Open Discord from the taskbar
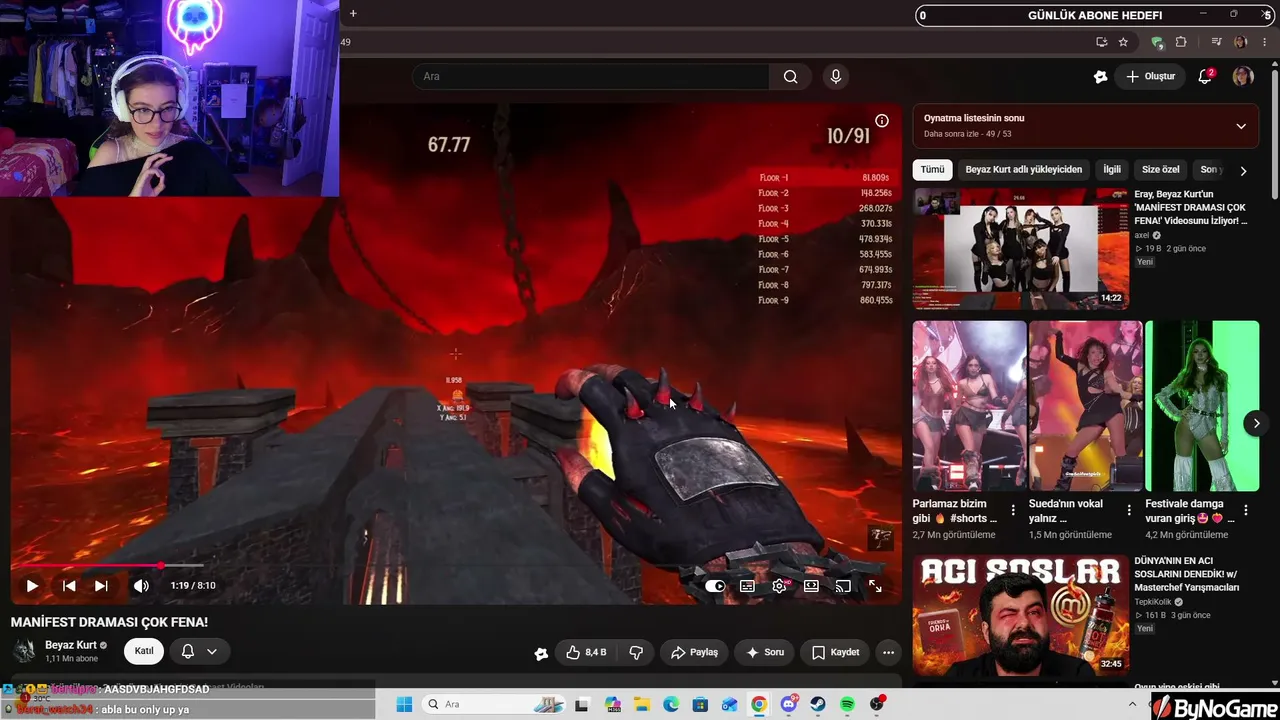The height and width of the screenshot is (720, 1280). [x=789, y=704]
